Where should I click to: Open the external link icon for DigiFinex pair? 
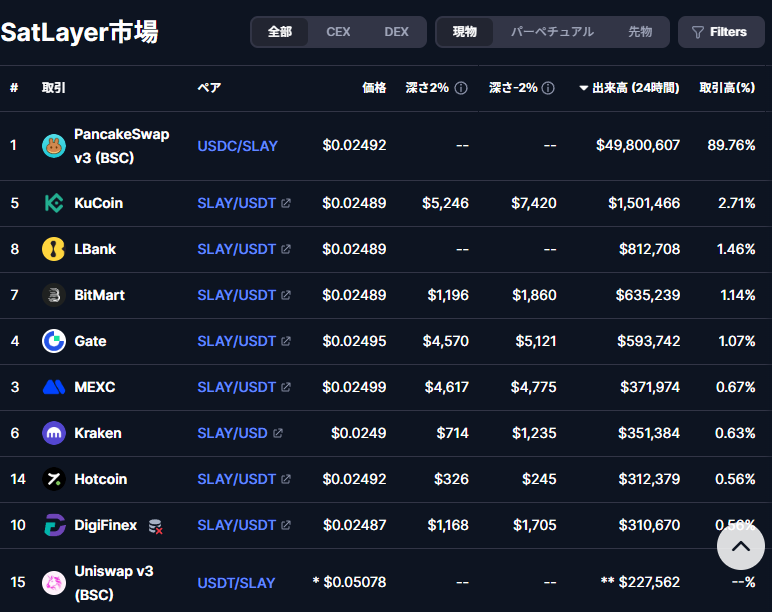click(286, 525)
